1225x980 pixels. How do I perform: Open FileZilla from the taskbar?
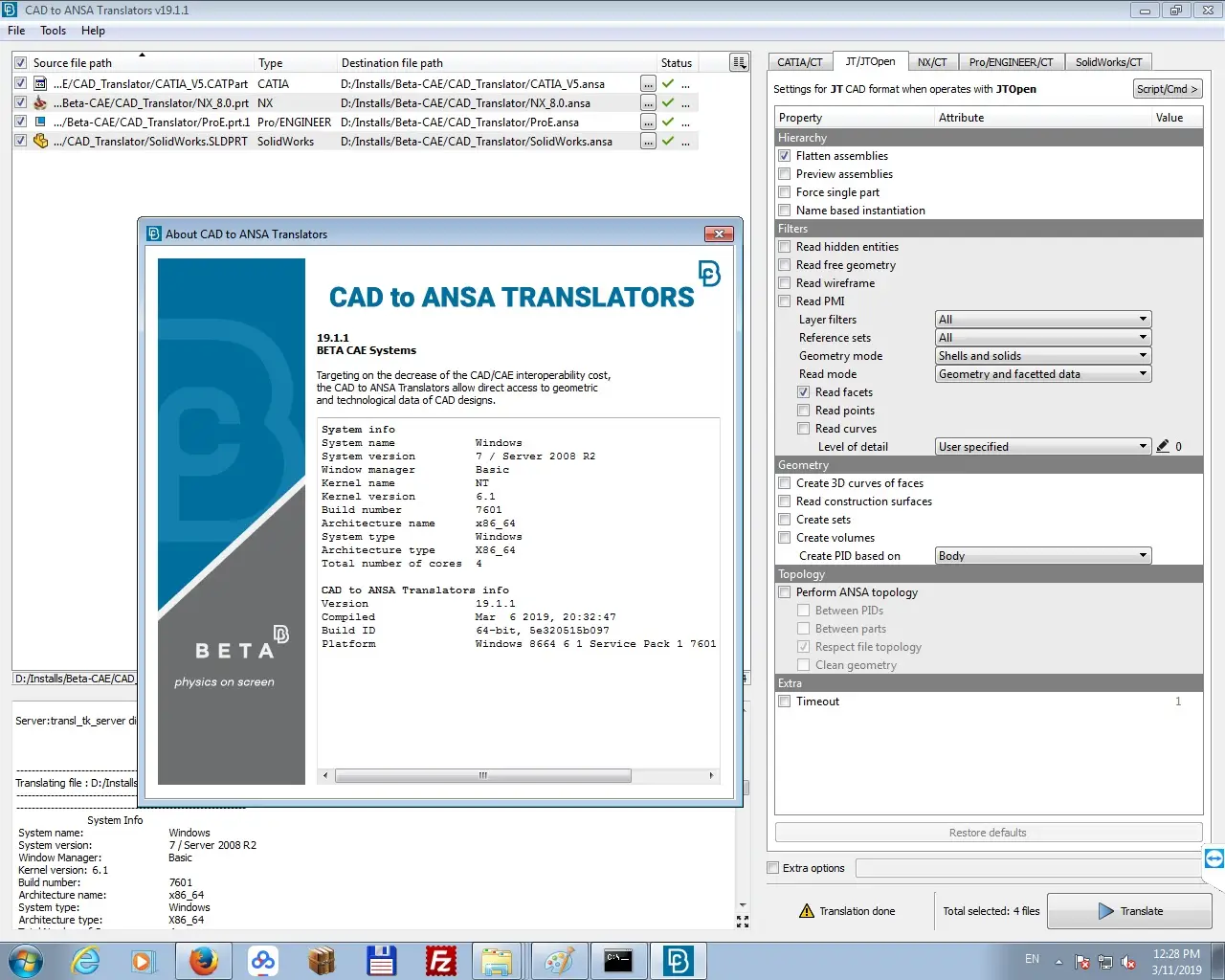tap(440, 961)
